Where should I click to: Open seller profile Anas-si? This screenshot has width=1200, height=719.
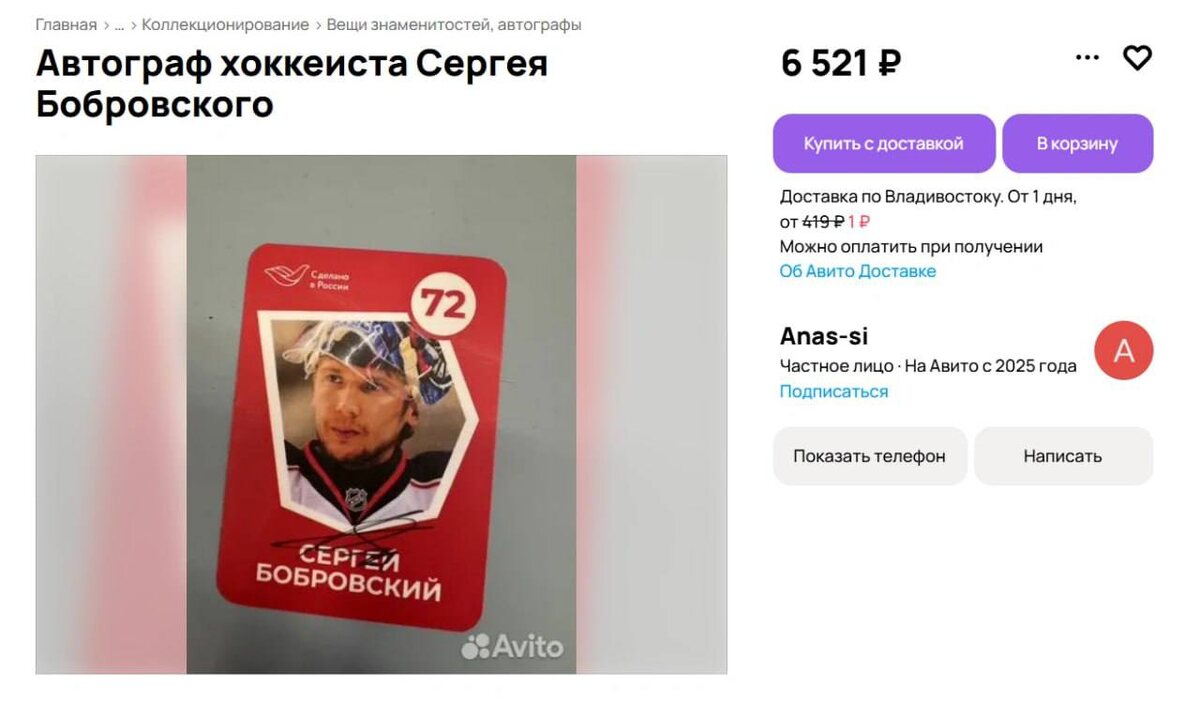pyautogui.click(x=824, y=336)
